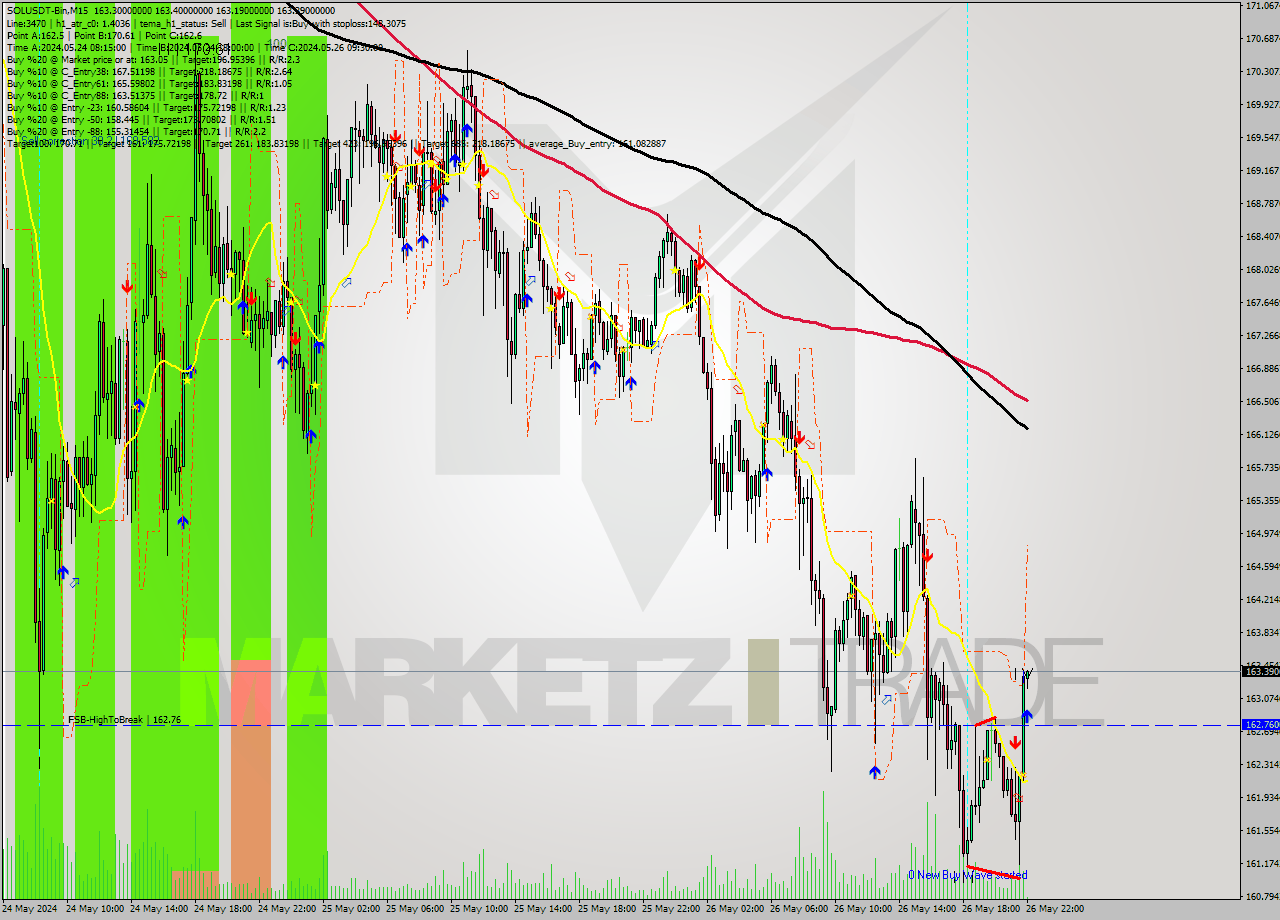Click the '24 May 18:00' time axis label
Screen dimensions: 1280x920
225,910
